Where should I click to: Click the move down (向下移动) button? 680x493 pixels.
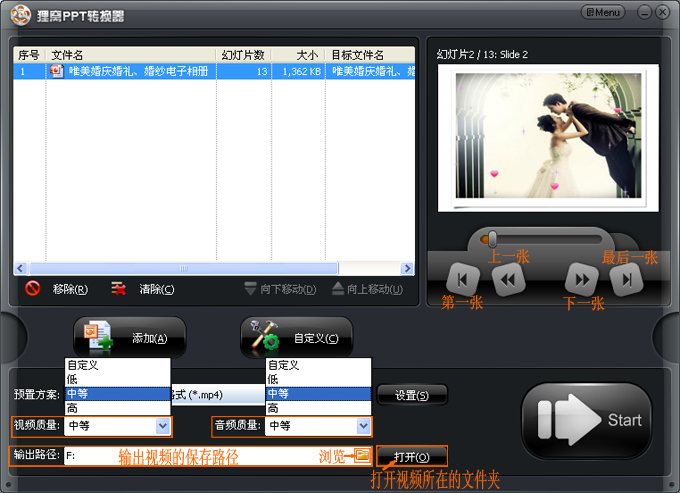click(280, 289)
